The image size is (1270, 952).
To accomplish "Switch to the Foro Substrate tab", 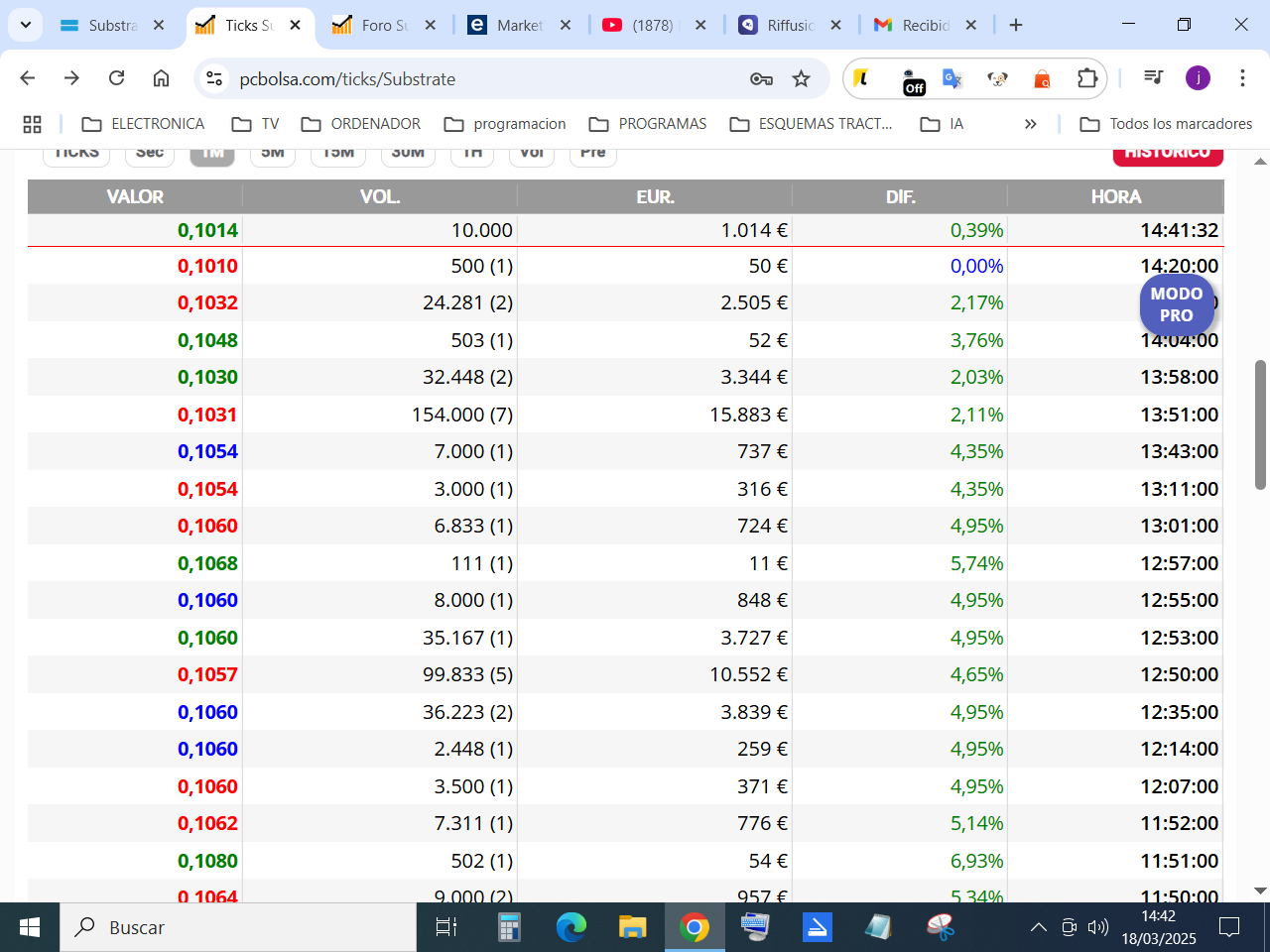I will [x=384, y=26].
